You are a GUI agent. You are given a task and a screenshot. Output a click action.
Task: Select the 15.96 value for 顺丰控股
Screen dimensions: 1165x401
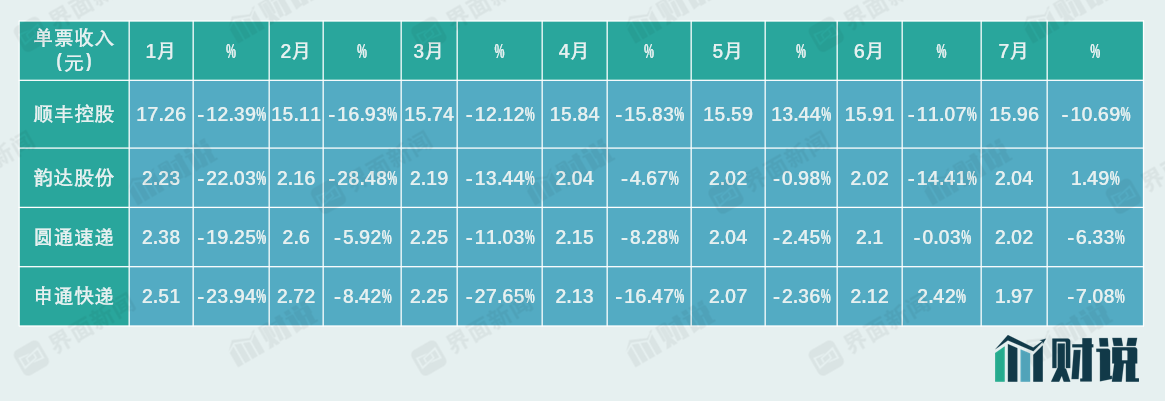[1013, 114]
